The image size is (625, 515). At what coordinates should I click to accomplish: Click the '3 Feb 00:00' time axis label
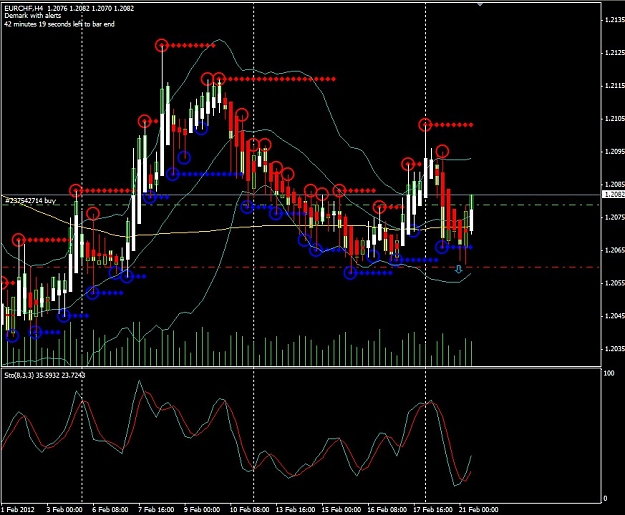(x=65, y=510)
